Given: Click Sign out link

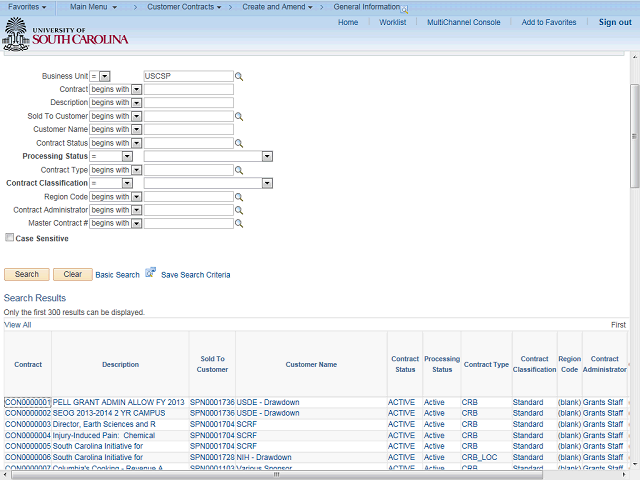Looking at the screenshot, I should pyautogui.click(x=615, y=22).
